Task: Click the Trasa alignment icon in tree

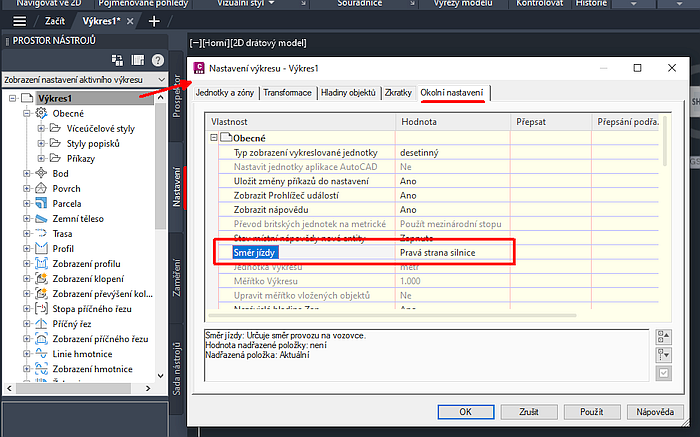Action: point(40,233)
